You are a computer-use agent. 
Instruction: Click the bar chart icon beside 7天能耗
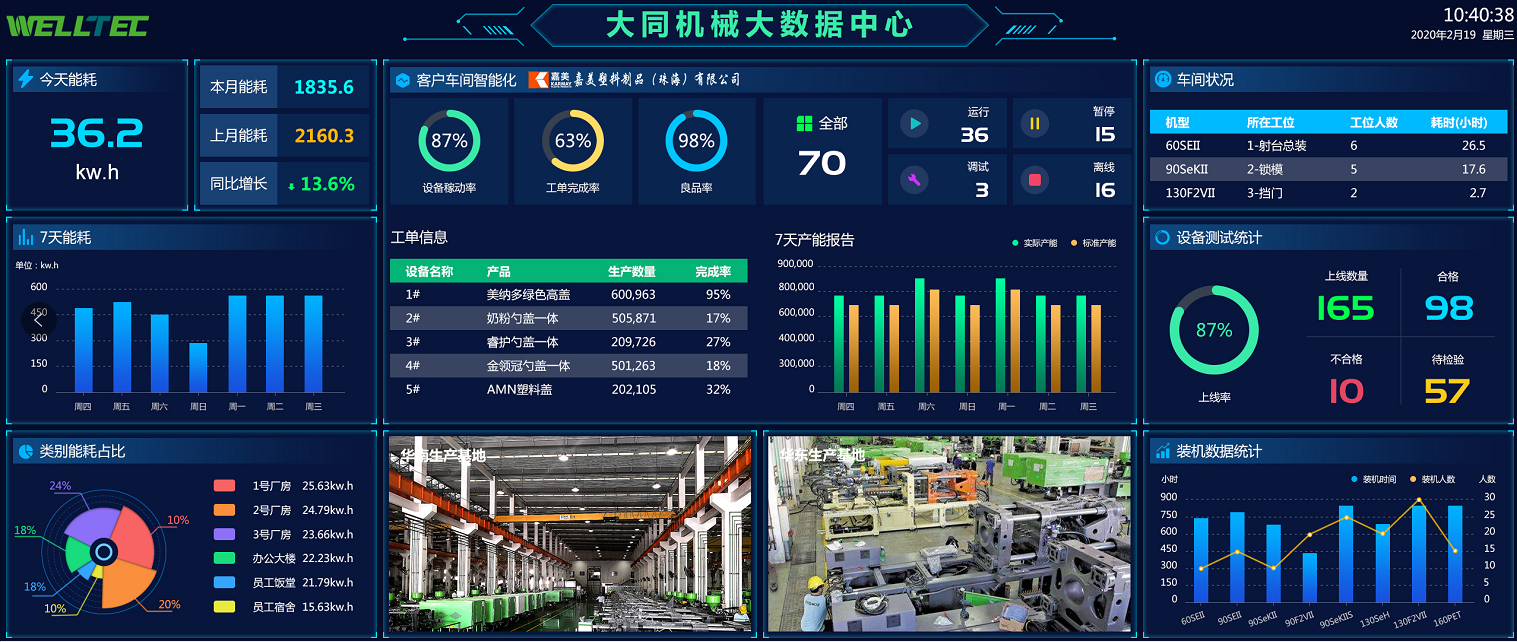tap(25, 237)
